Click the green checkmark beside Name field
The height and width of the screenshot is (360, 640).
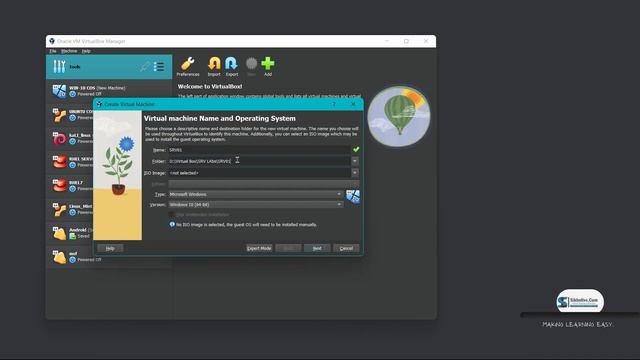[356, 149]
